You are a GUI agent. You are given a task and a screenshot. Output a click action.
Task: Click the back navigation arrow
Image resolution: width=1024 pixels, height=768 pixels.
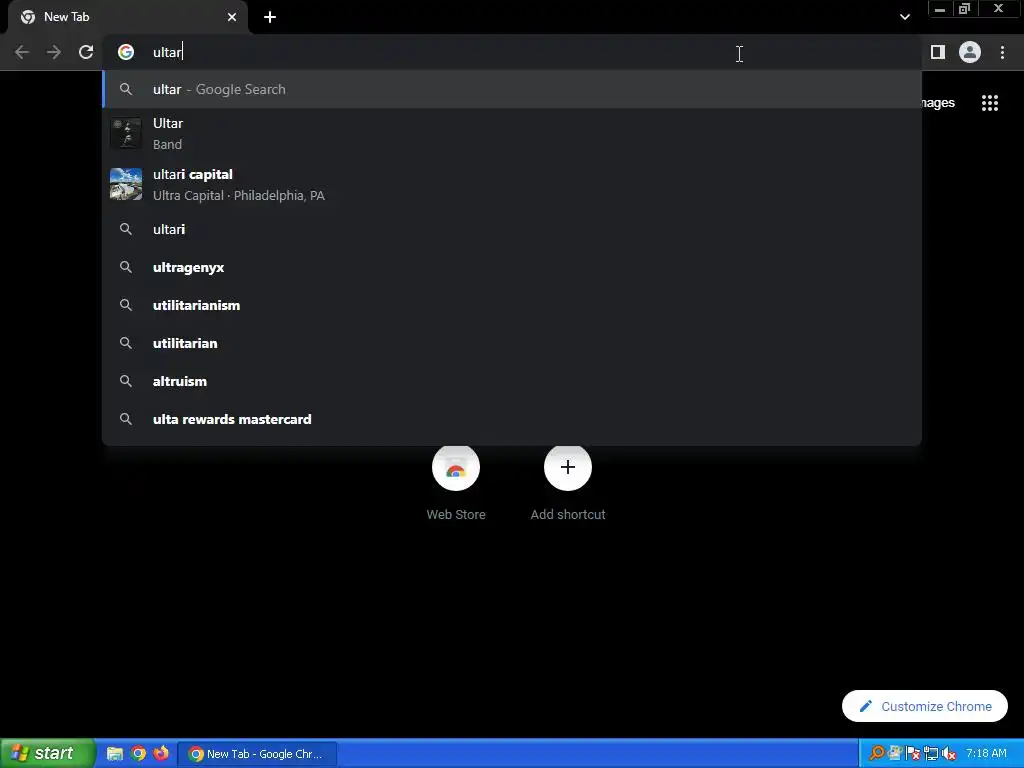[x=22, y=52]
